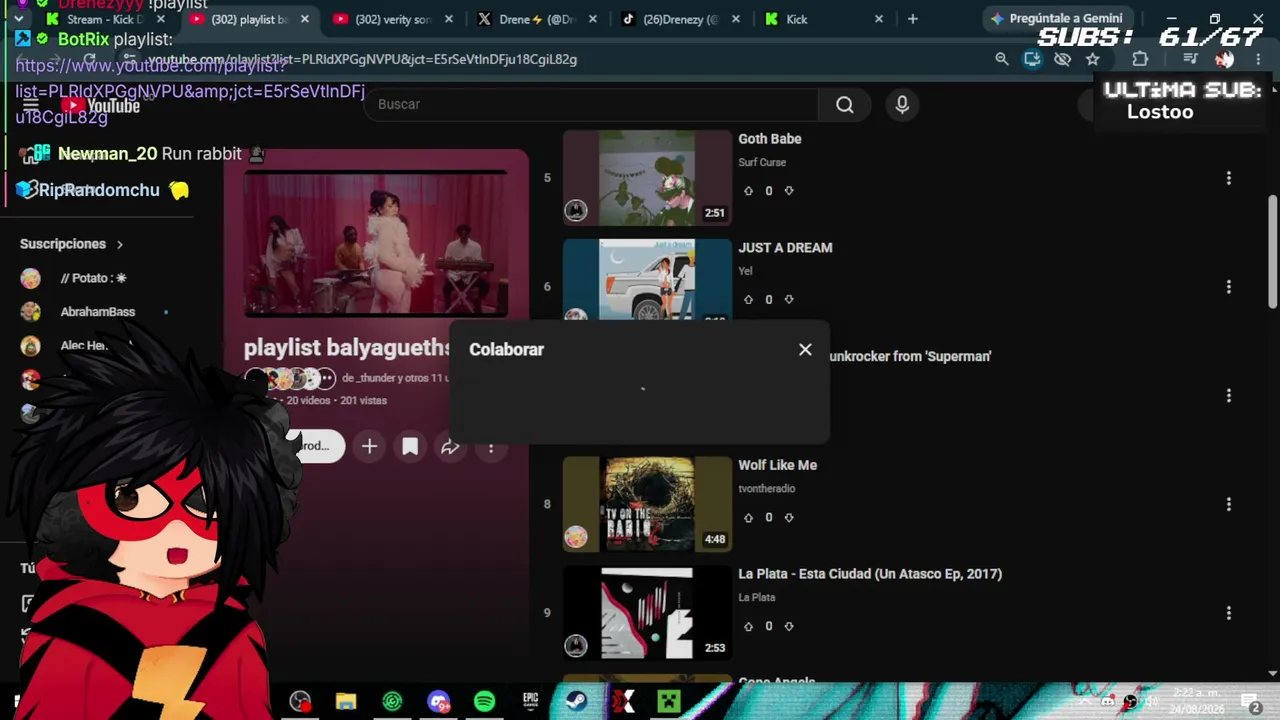Switch to the Drene X (Twitter) tab
Viewport: 1280px width, 720px height.
pos(537,19)
